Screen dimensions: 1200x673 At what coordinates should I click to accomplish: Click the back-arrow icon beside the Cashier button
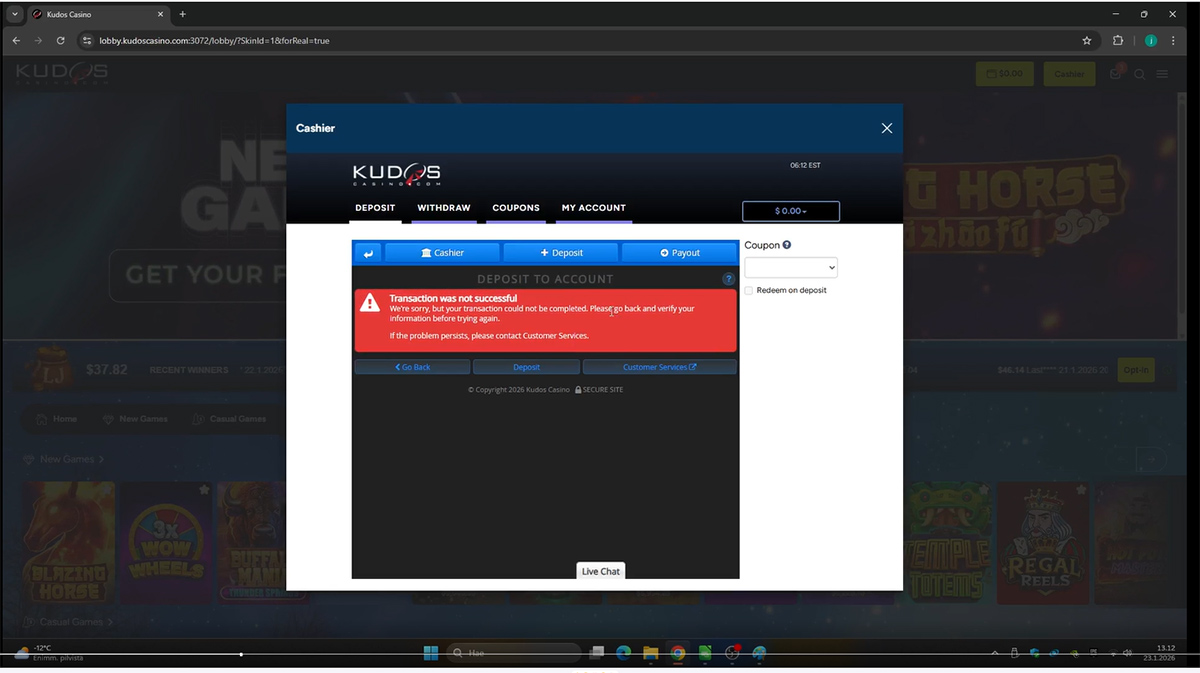click(x=368, y=253)
